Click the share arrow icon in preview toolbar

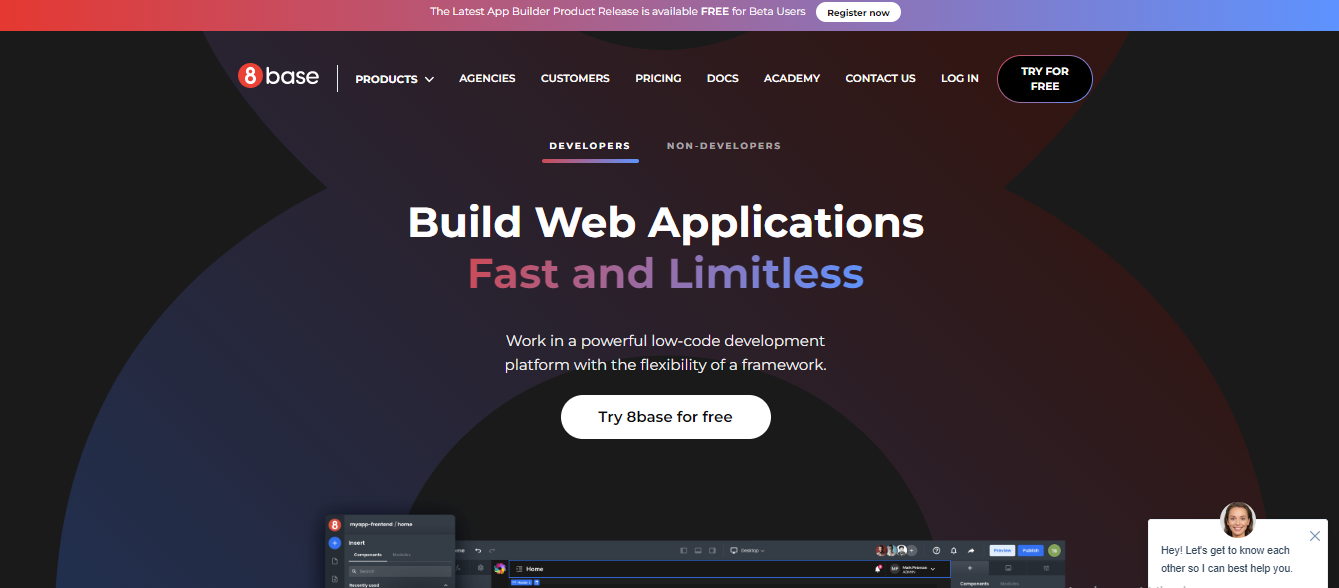[970, 550]
